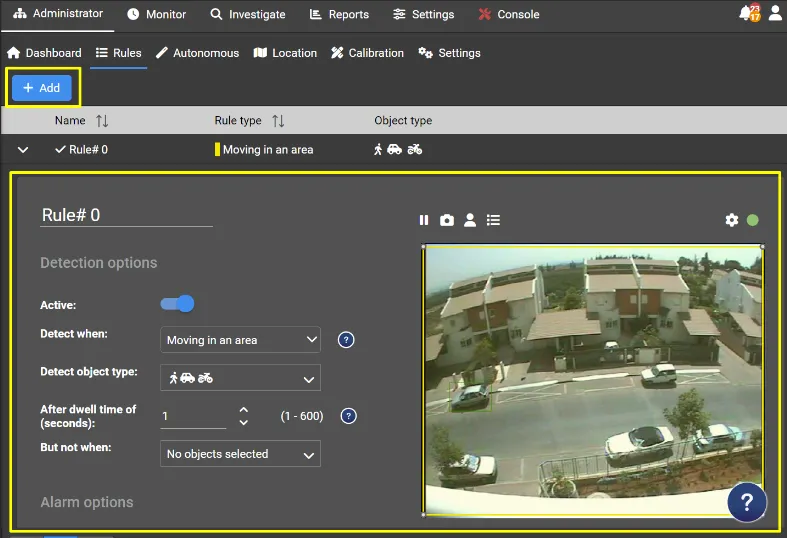The image size is (787, 538).
Task: Select the Rules sub-tab
Action: pos(118,53)
